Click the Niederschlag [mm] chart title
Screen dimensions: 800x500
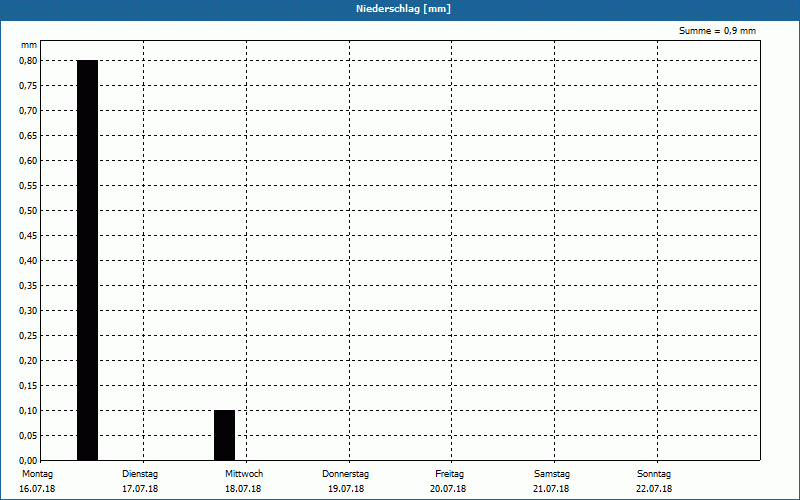[403, 9]
